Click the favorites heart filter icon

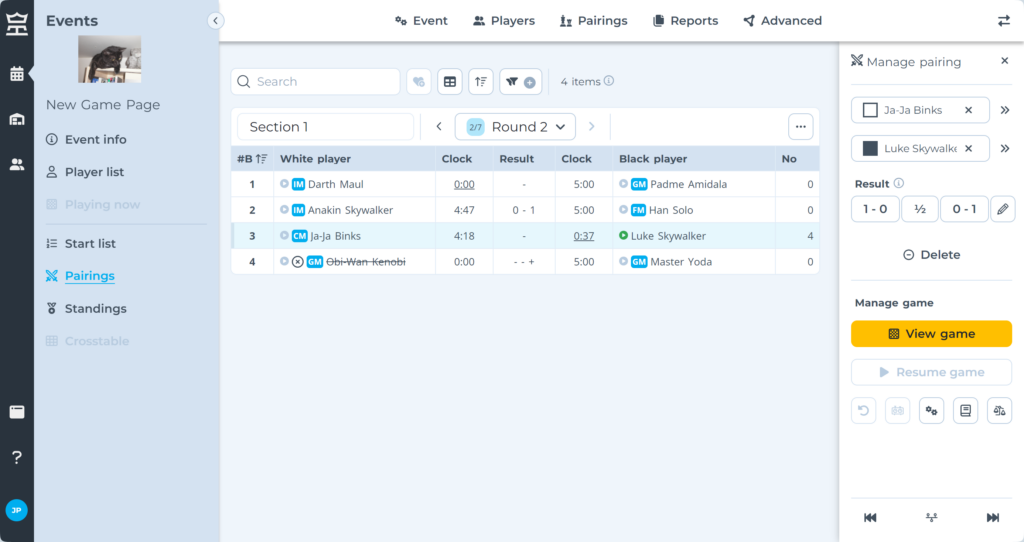point(419,82)
